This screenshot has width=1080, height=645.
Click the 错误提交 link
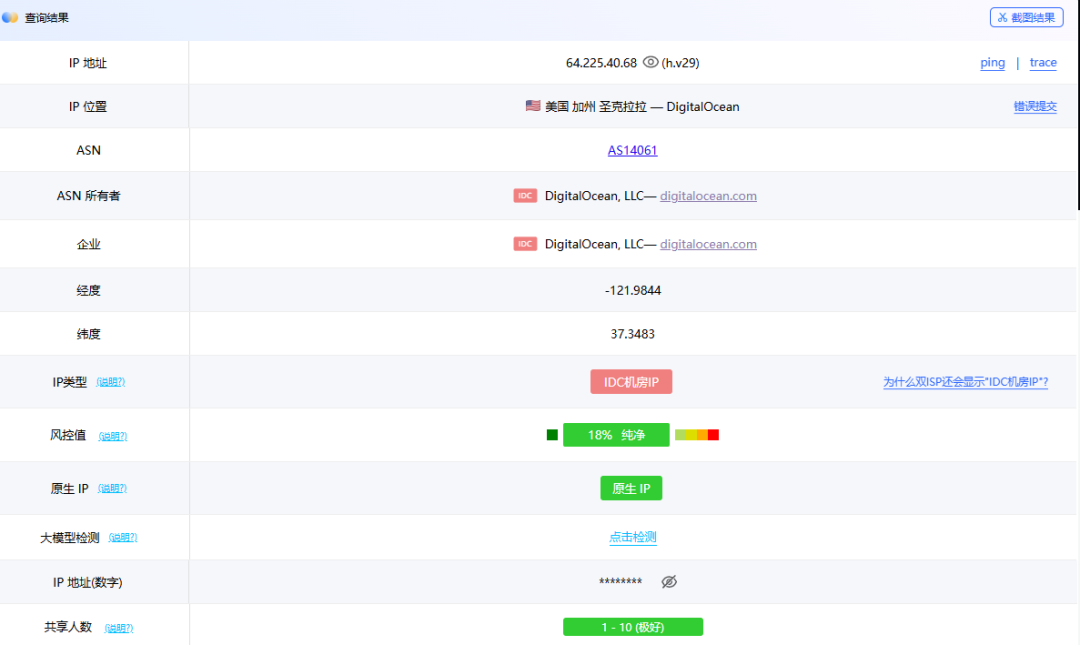(x=1035, y=107)
